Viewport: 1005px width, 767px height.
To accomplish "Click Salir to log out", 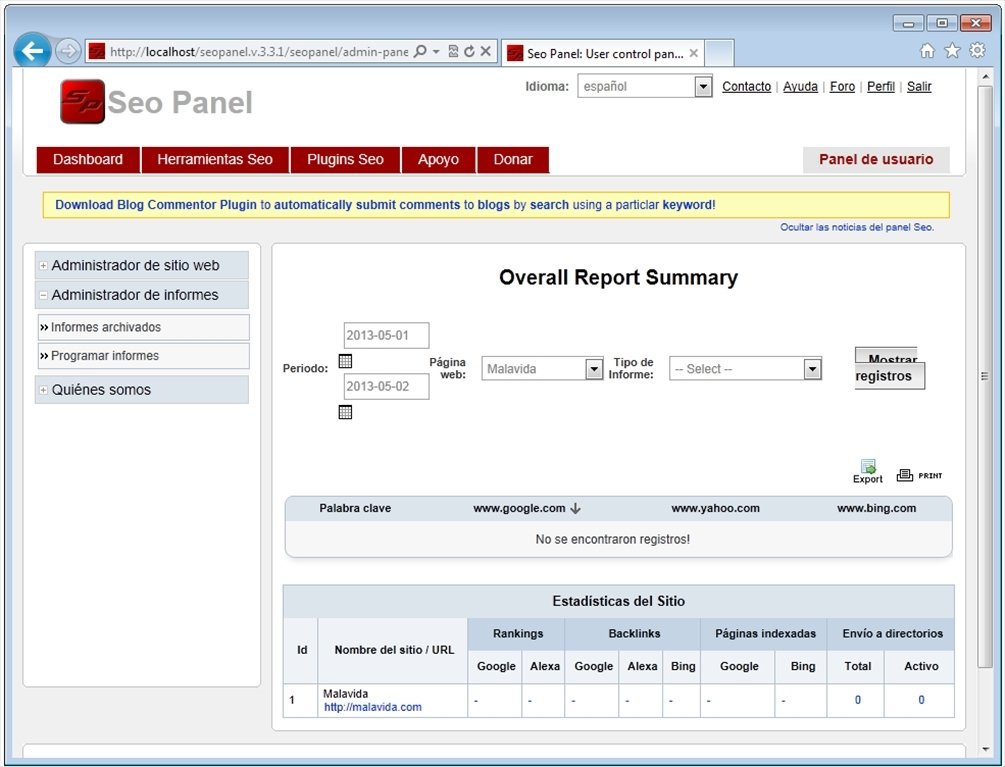I will click(918, 87).
